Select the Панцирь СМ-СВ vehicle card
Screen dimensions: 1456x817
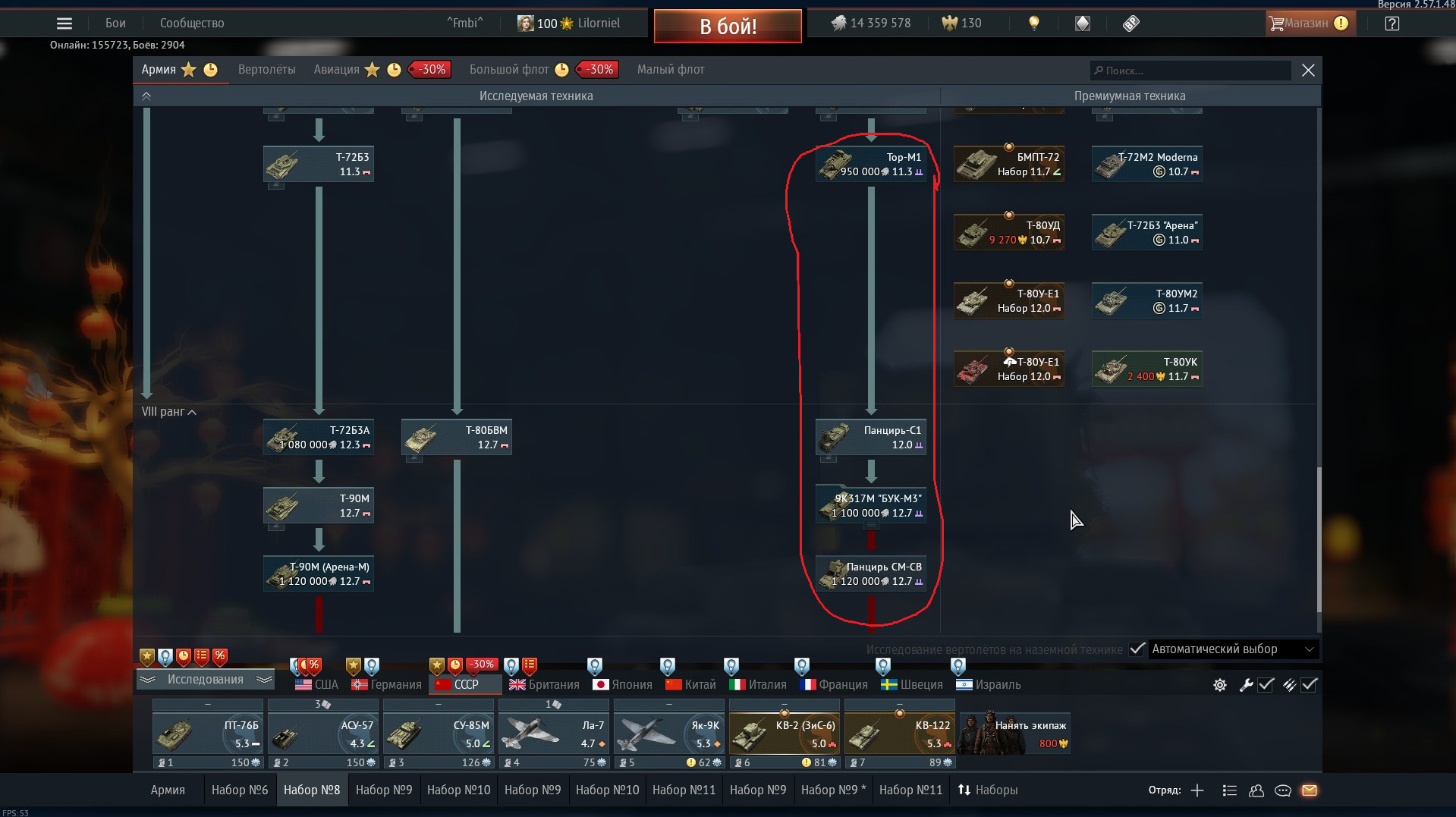click(x=871, y=574)
